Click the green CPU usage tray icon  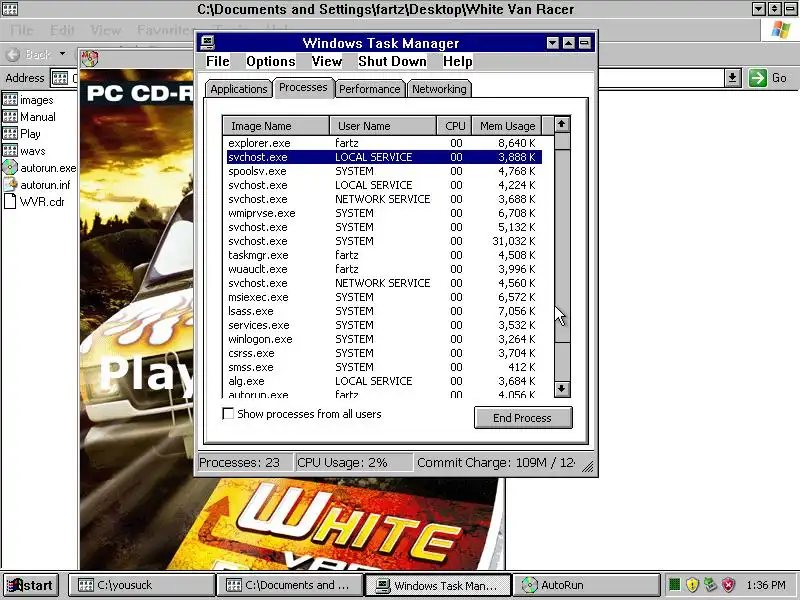click(x=675, y=585)
